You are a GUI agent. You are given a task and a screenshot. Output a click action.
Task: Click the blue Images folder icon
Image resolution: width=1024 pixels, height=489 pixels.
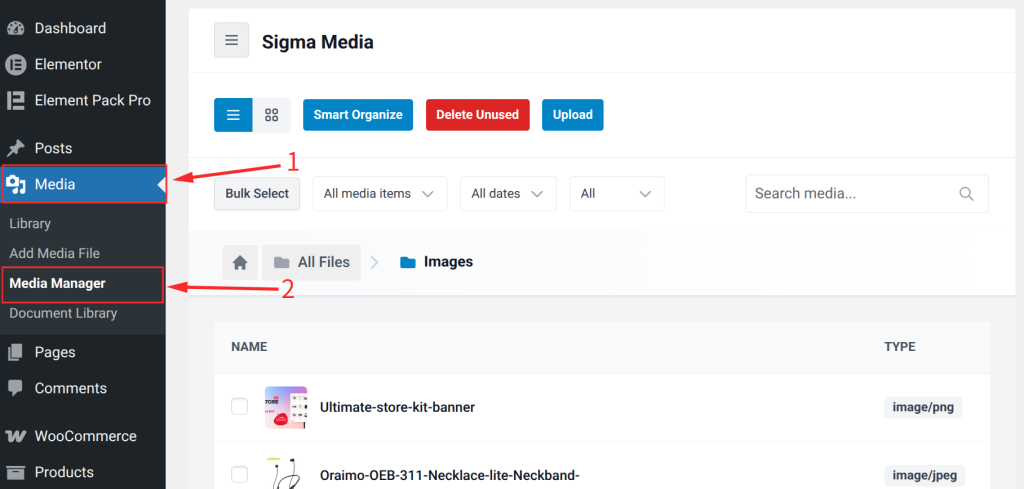coord(408,262)
